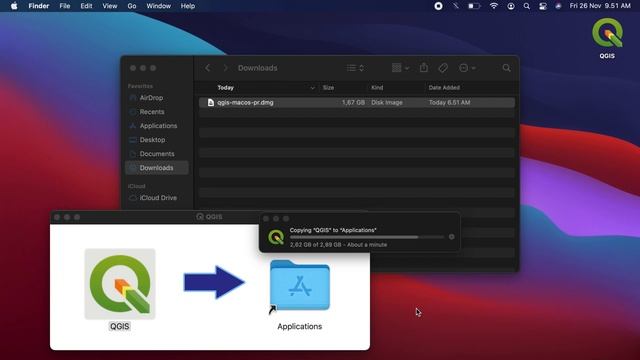The width and height of the screenshot is (640, 360).
Task: Open the Wi-Fi status menu
Action: click(x=494, y=6)
